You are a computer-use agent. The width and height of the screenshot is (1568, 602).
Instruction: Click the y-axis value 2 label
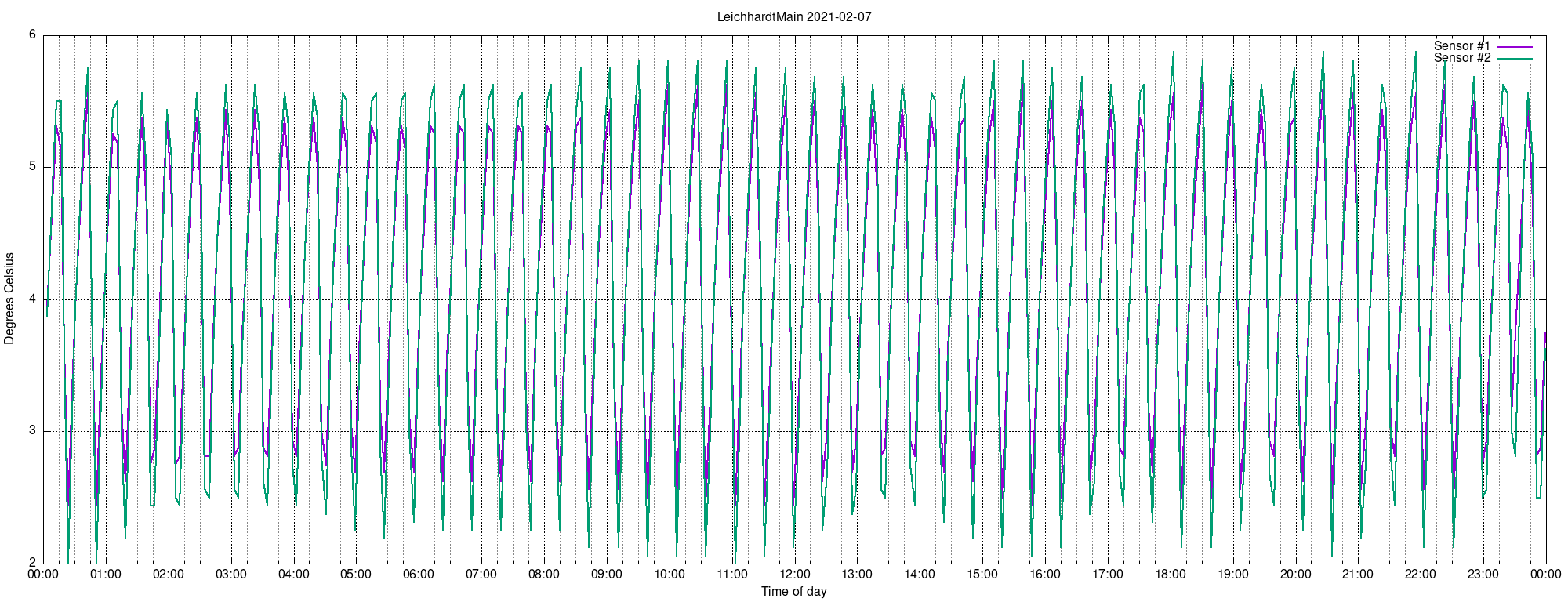(33, 563)
